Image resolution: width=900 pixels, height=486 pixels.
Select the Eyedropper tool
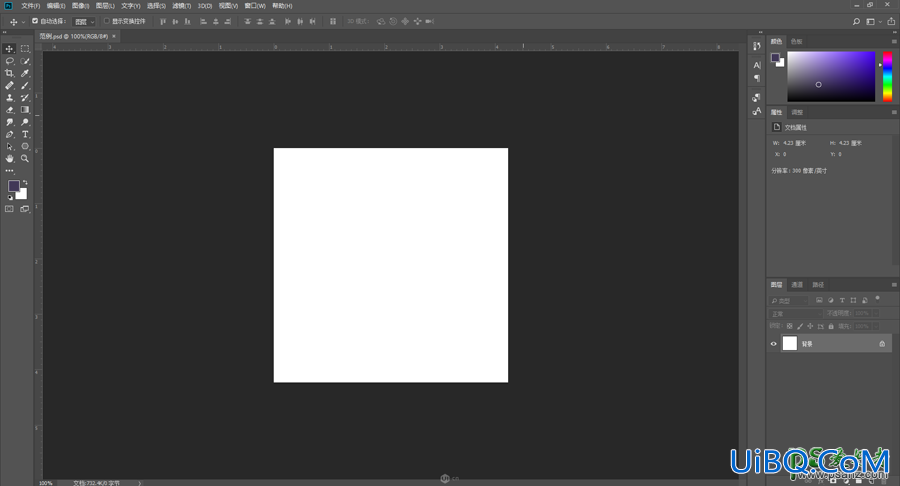click(25, 73)
